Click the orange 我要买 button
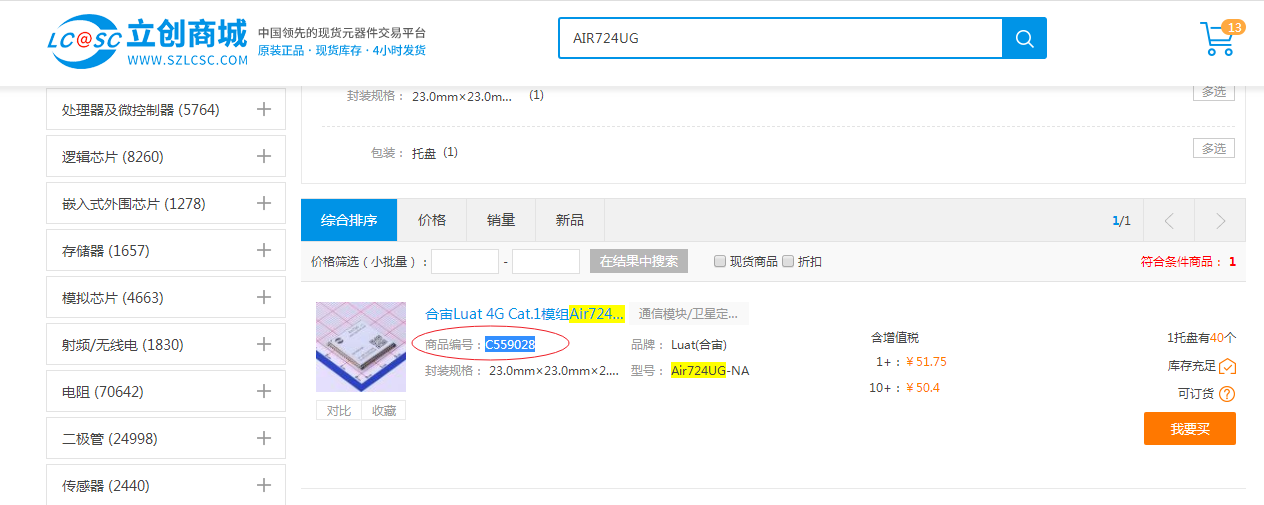The width and height of the screenshot is (1264, 505). pyautogui.click(x=1189, y=428)
